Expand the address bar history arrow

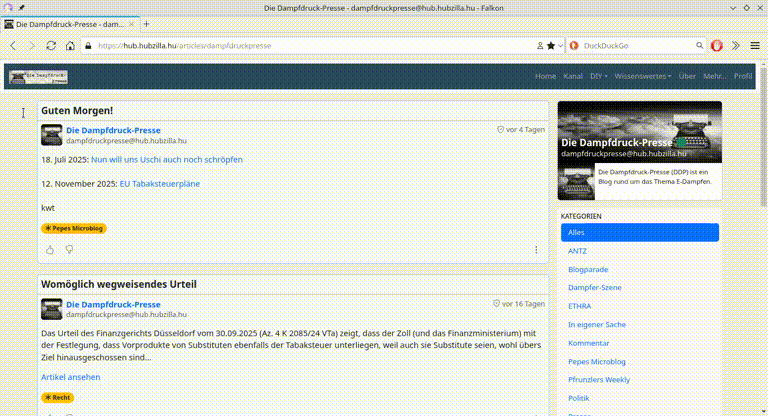560,46
